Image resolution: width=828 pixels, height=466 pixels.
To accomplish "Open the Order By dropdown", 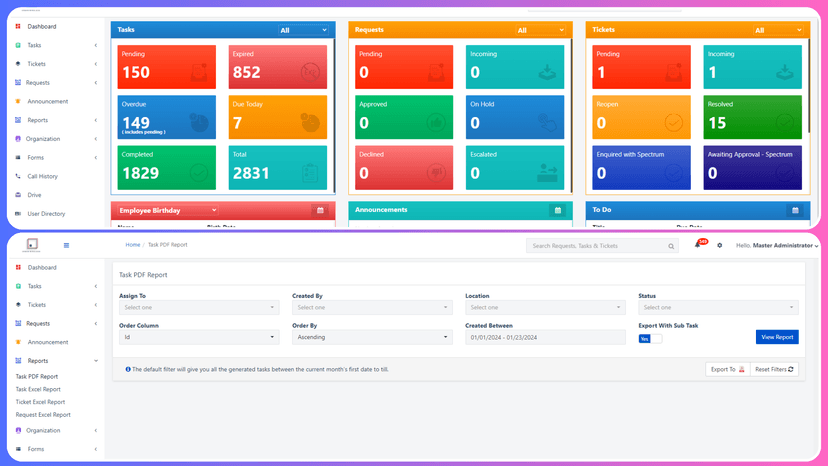I will tap(371, 338).
